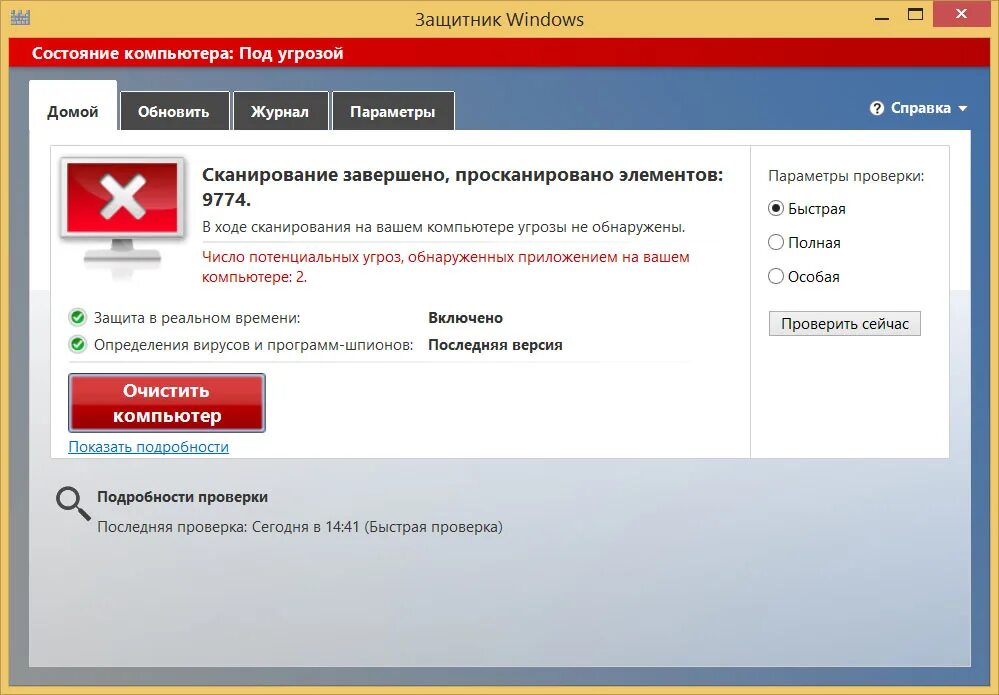Open the Параметры tab
The image size is (999, 695).
click(x=392, y=111)
